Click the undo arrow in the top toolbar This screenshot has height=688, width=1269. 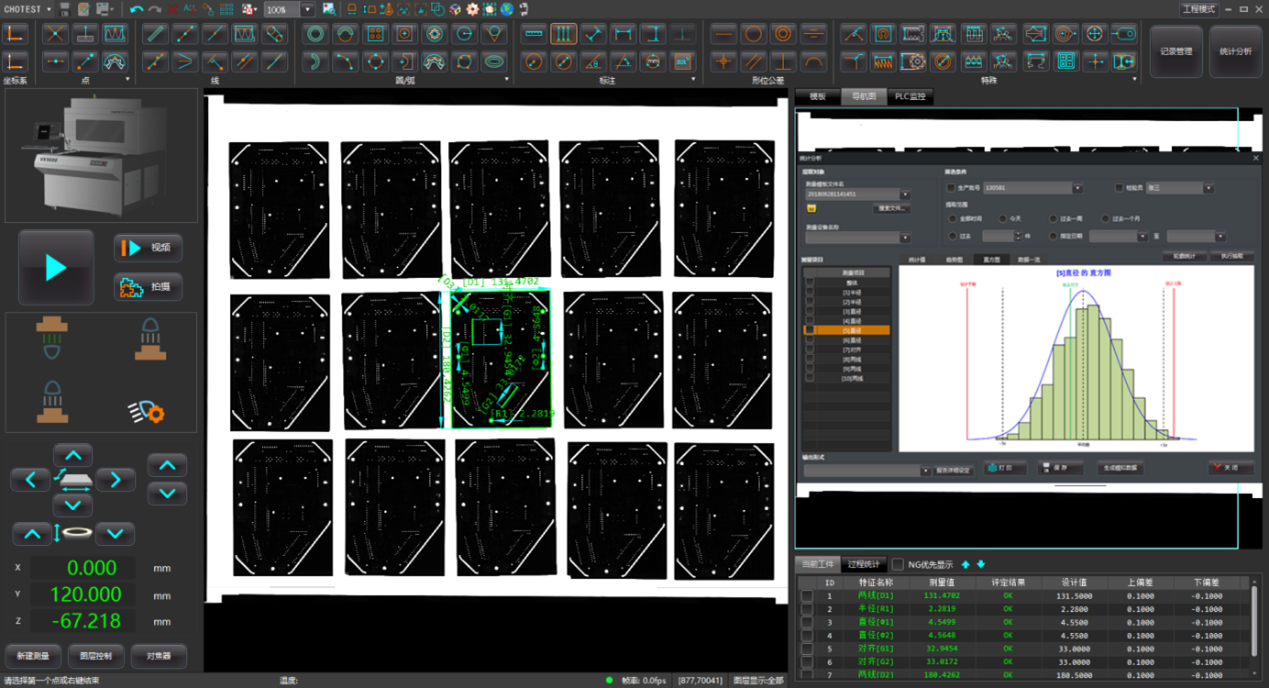pyautogui.click(x=137, y=9)
